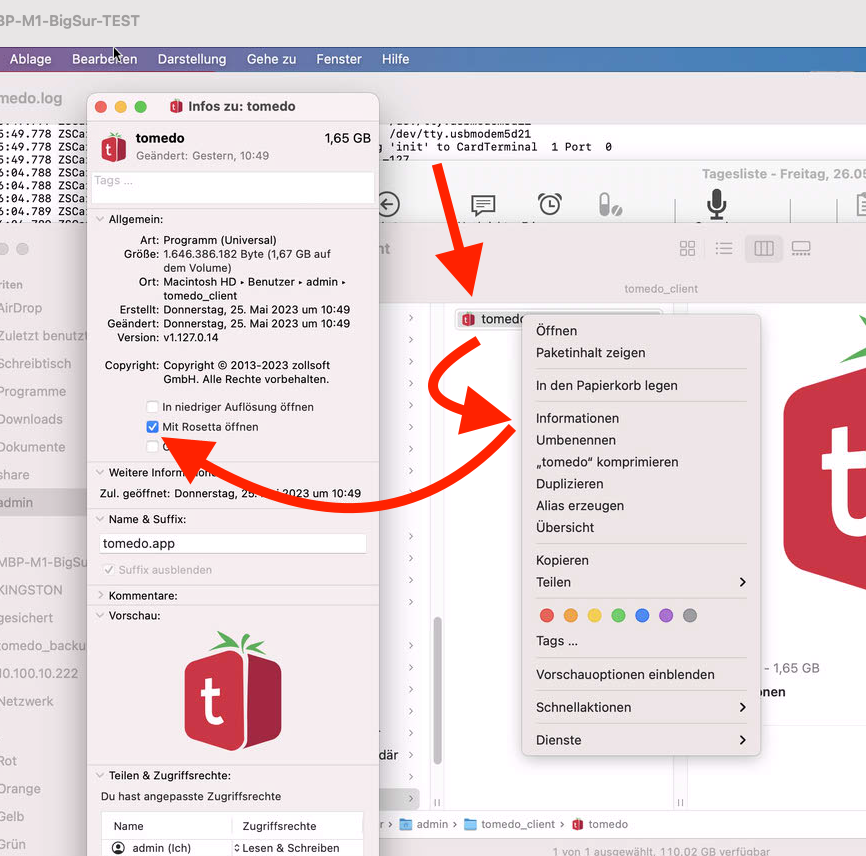Click the alarm clock icon
This screenshot has height=856, width=866.
click(x=550, y=204)
